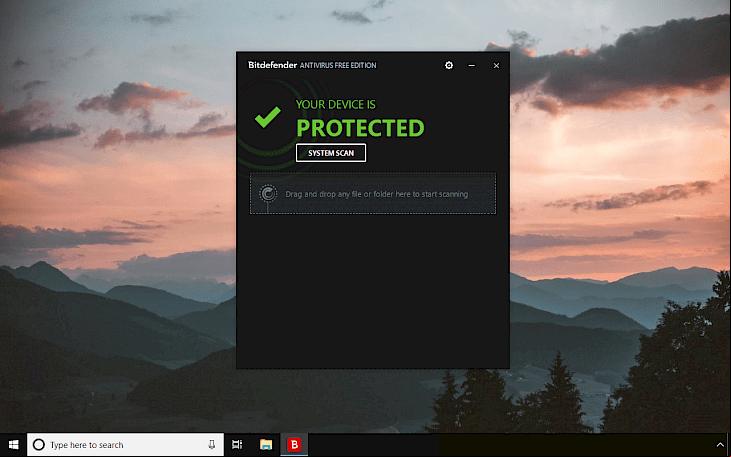Click the green protected checkmark icon
The width and height of the screenshot is (731, 457).
coord(268,117)
